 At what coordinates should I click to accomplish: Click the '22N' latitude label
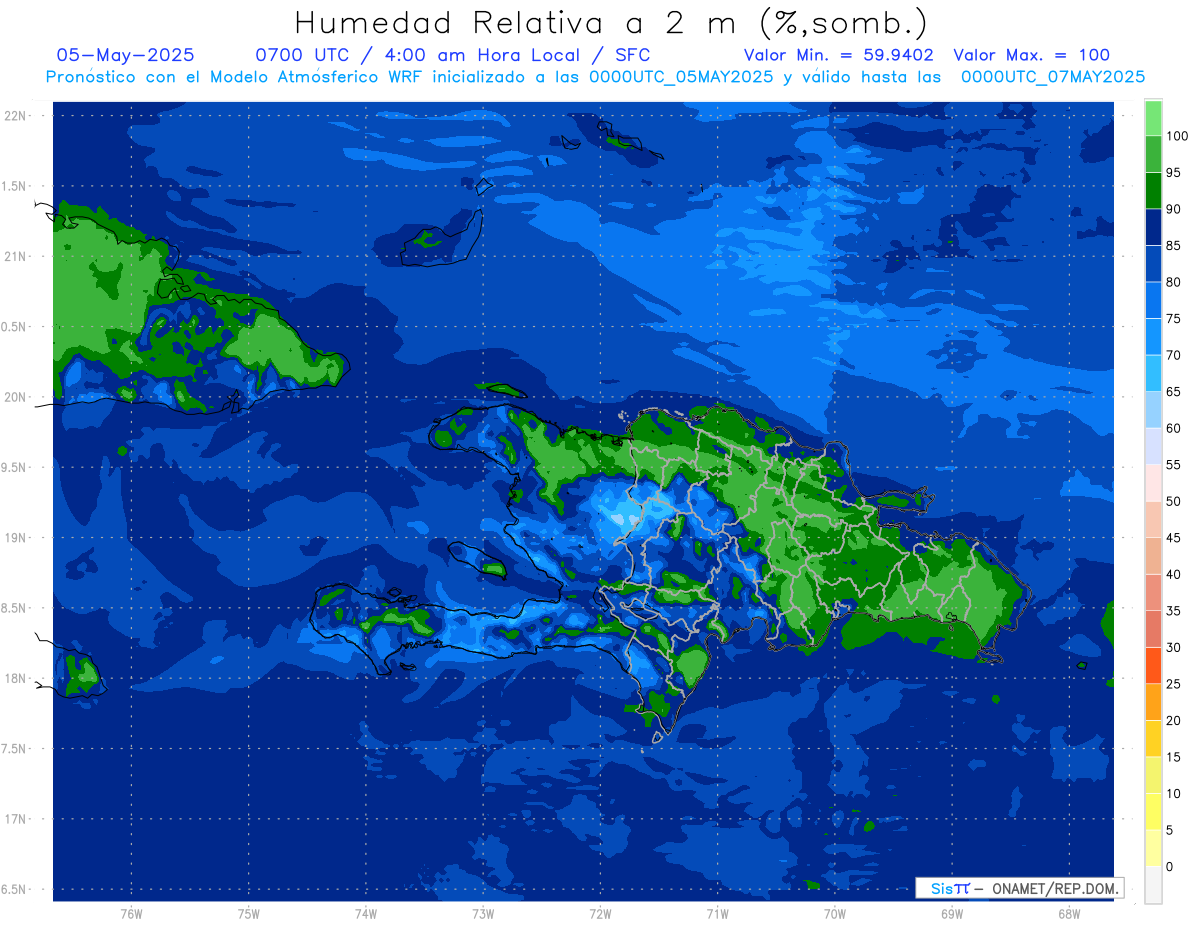coord(17,115)
